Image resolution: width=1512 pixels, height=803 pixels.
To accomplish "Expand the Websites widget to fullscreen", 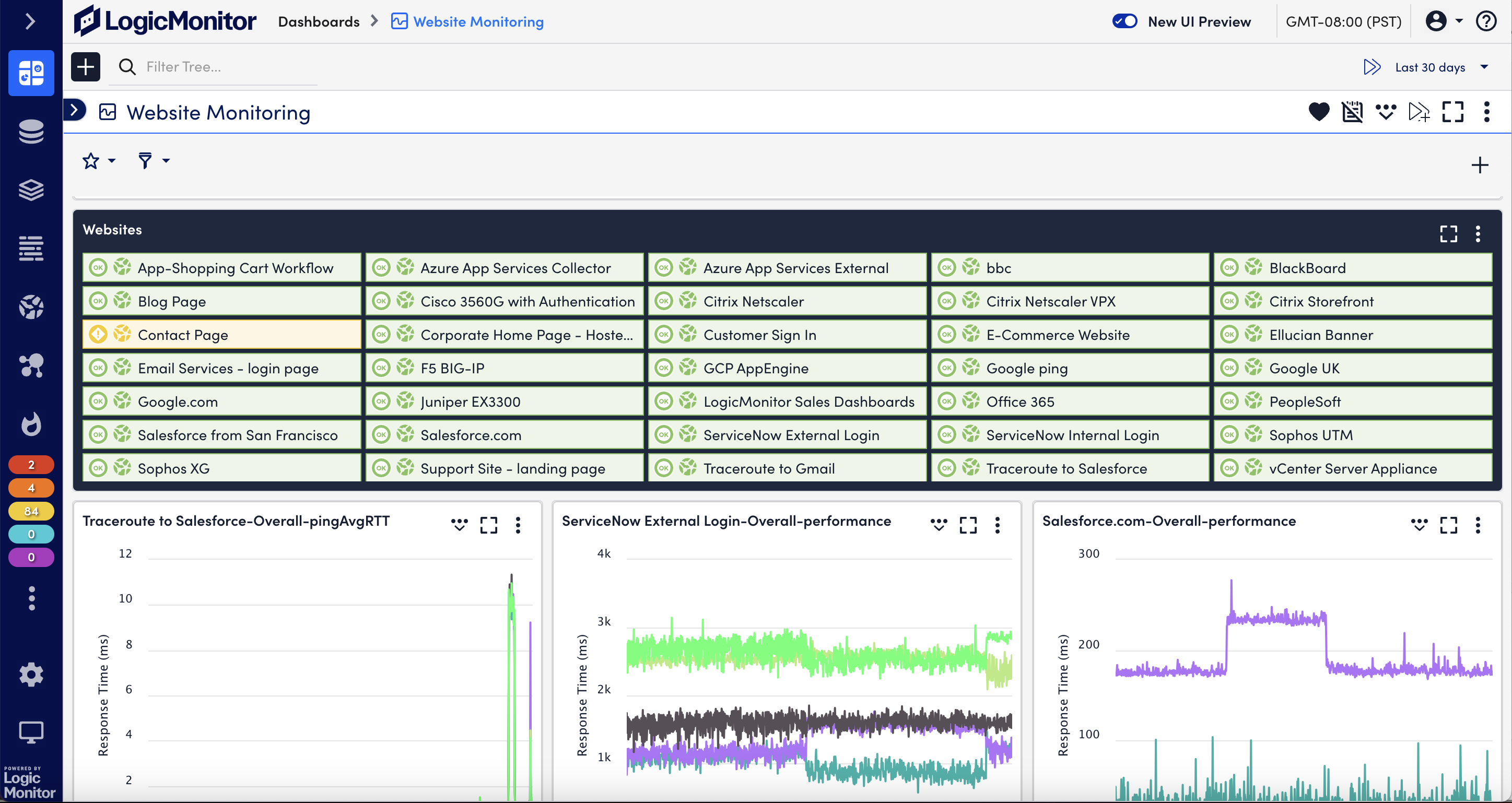I will tap(1448, 233).
